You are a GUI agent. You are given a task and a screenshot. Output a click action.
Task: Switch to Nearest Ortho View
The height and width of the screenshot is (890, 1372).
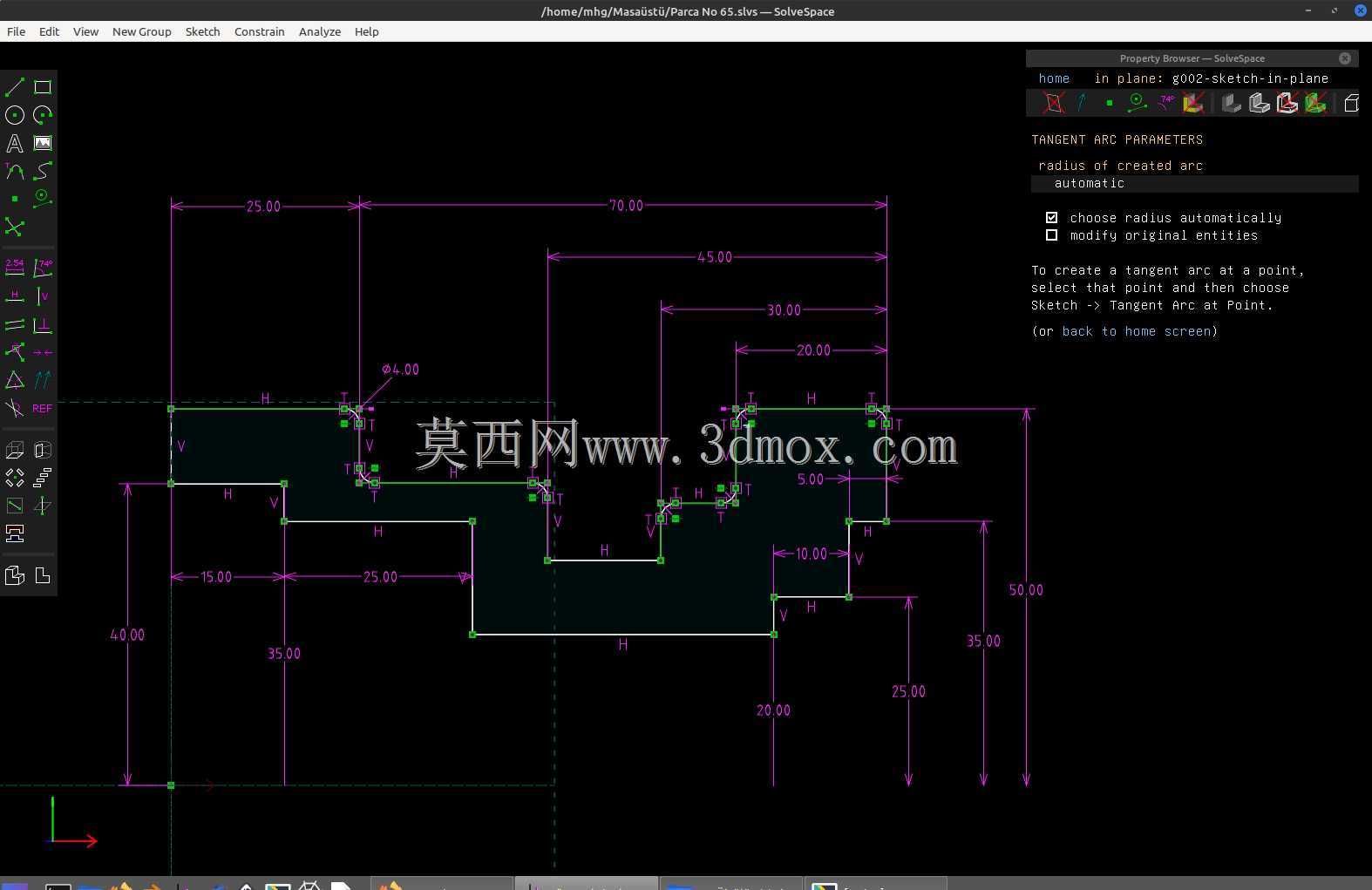click(42, 575)
